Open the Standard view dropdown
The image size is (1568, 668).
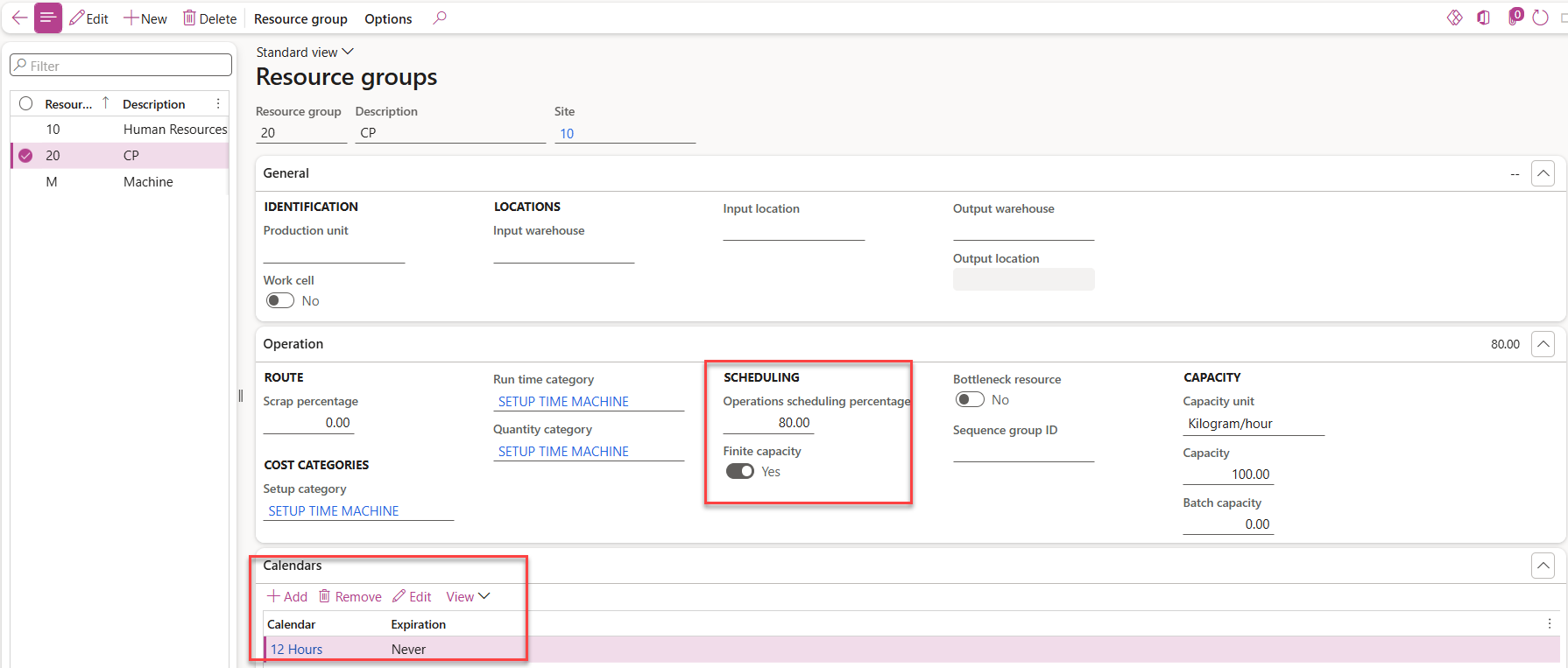(x=305, y=53)
